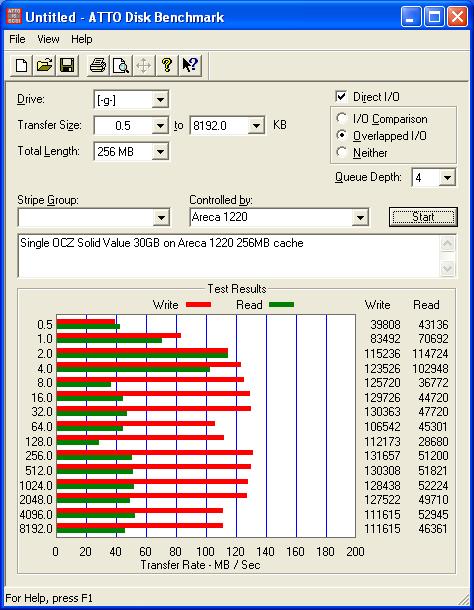Click inside the test description text box
Screen dimensions: 474x610
(x=229, y=256)
